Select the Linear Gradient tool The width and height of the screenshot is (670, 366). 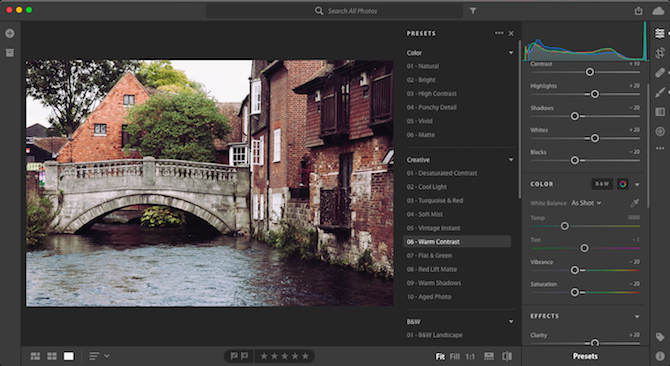pyautogui.click(x=660, y=112)
